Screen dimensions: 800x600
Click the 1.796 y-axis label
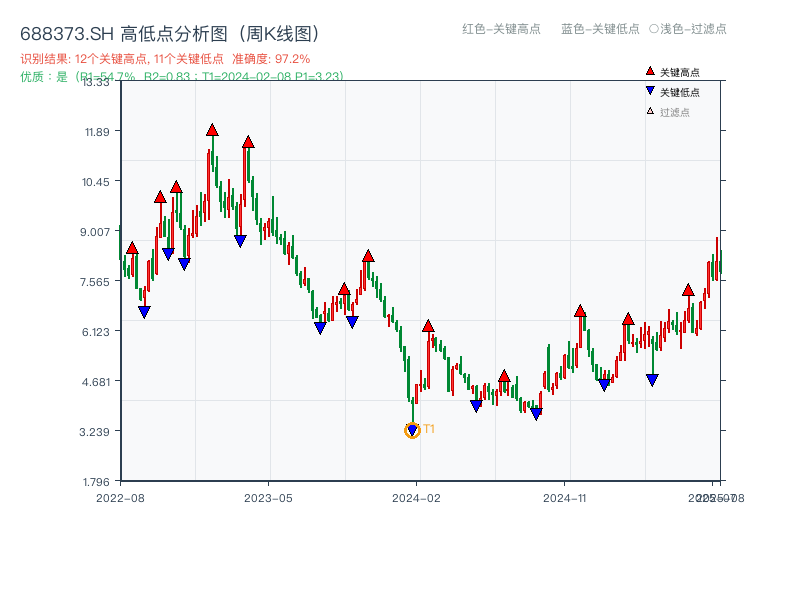point(96,482)
